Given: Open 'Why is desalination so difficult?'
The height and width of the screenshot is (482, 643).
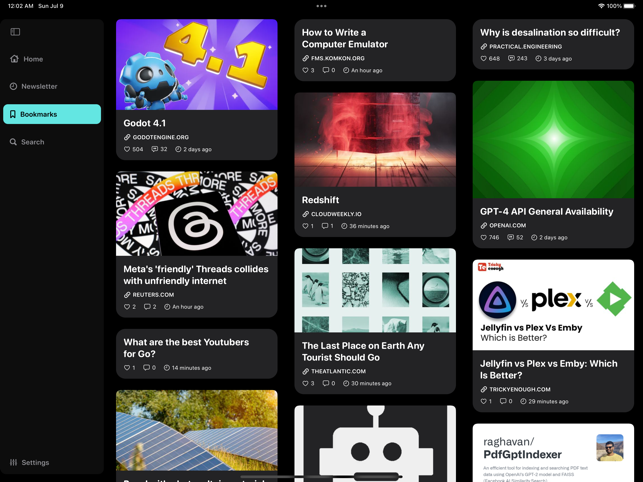Looking at the screenshot, I should (550, 32).
